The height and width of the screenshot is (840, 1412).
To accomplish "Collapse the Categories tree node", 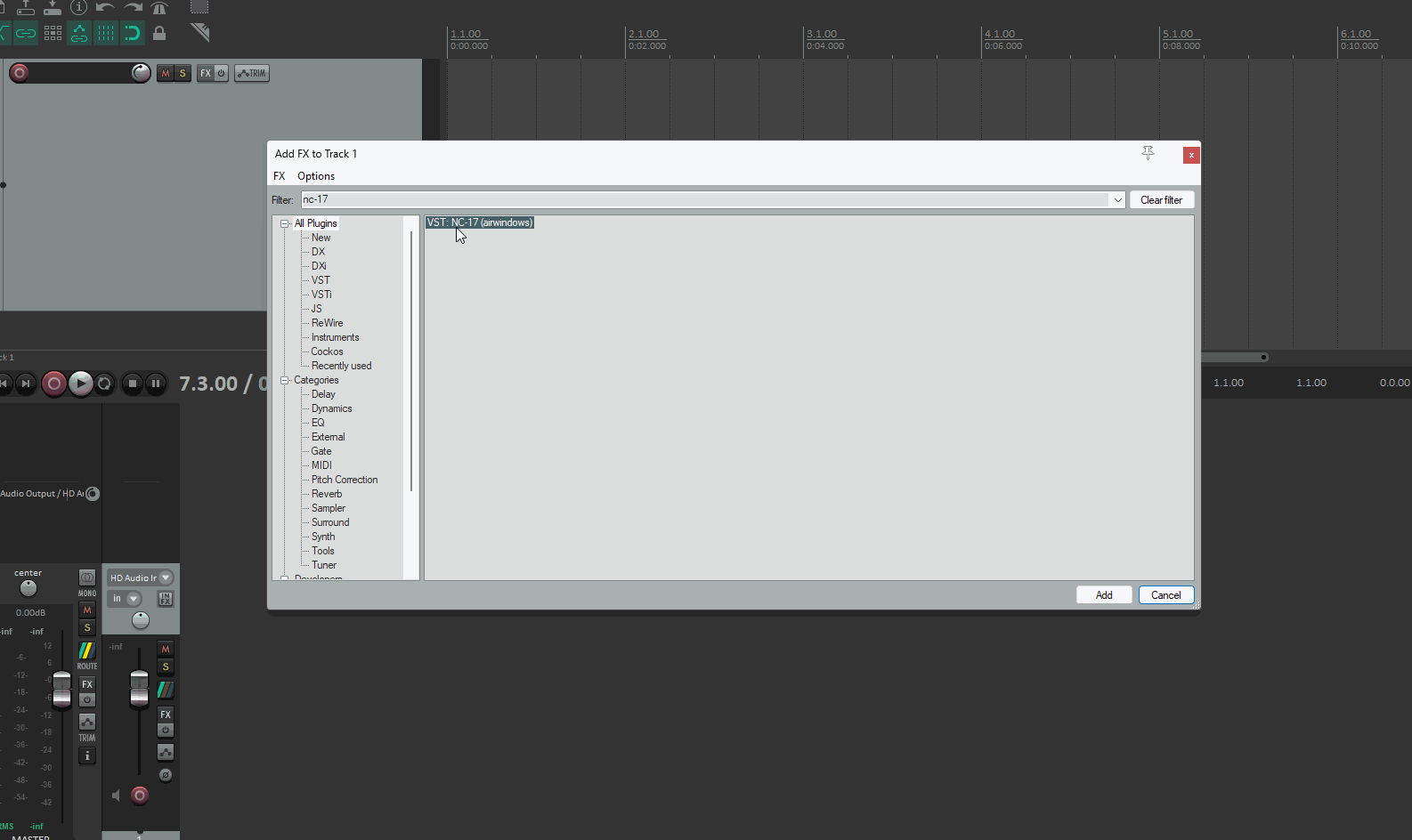I will pyautogui.click(x=285, y=380).
